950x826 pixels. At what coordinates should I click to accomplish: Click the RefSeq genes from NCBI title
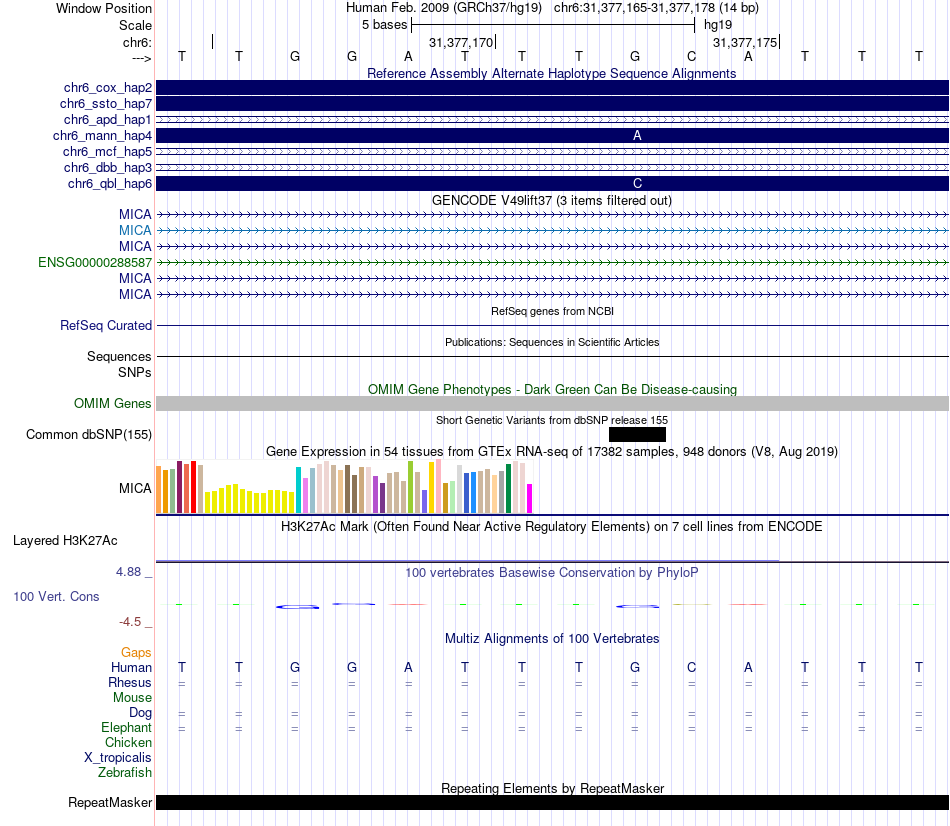[x=552, y=311]
